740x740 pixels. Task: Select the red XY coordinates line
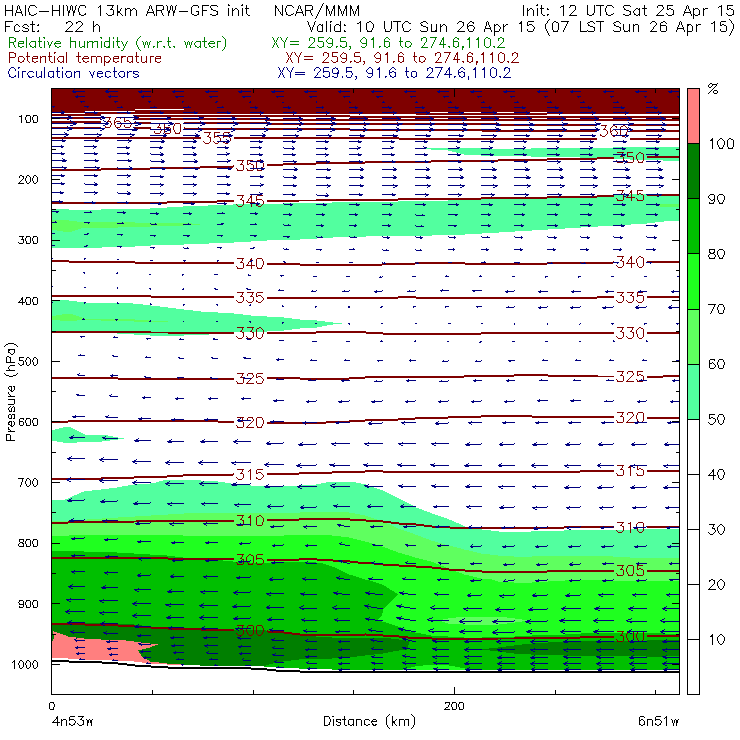(x=402, y=58)
